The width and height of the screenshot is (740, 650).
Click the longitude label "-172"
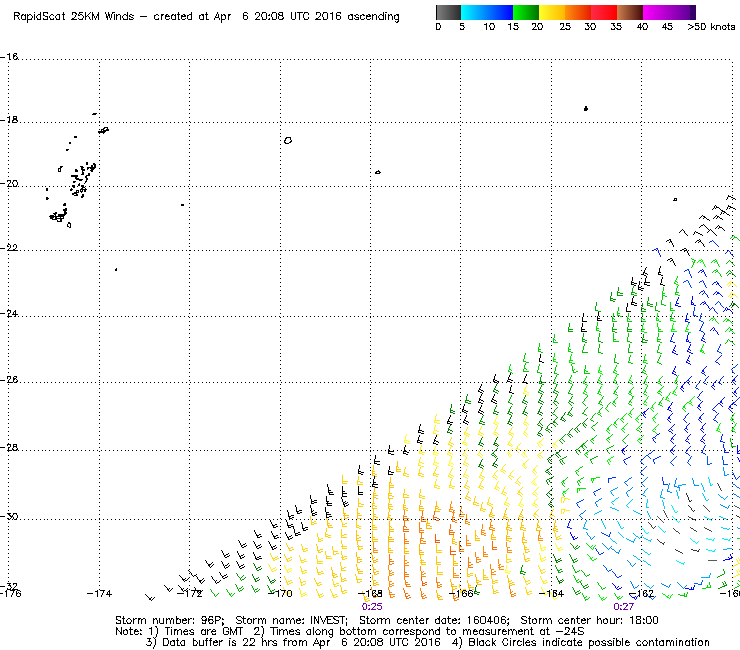tap(190, 593)
